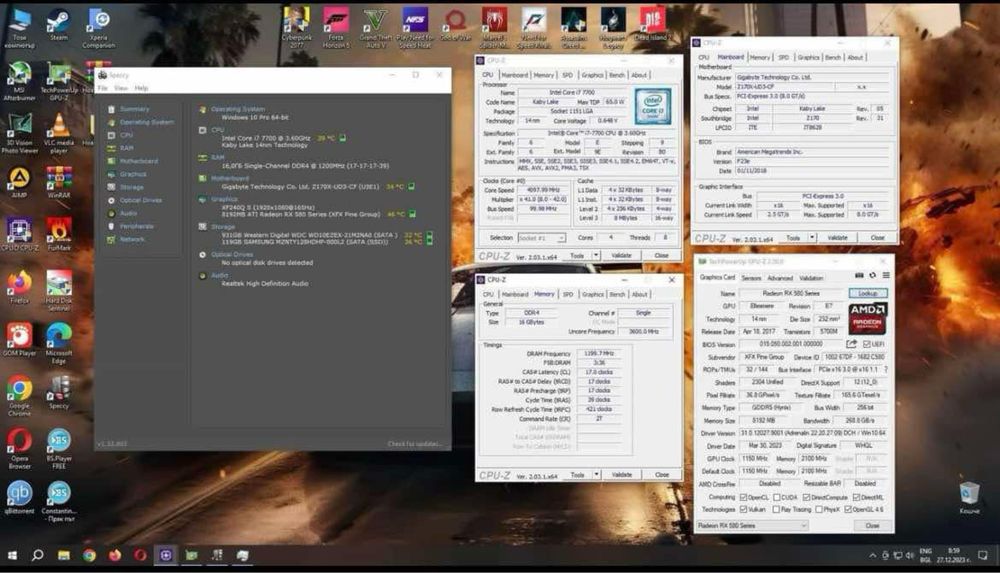Open the Radeon RX 580 Series card dropdown
The image size is (1000, 573).
click(752, 526)
